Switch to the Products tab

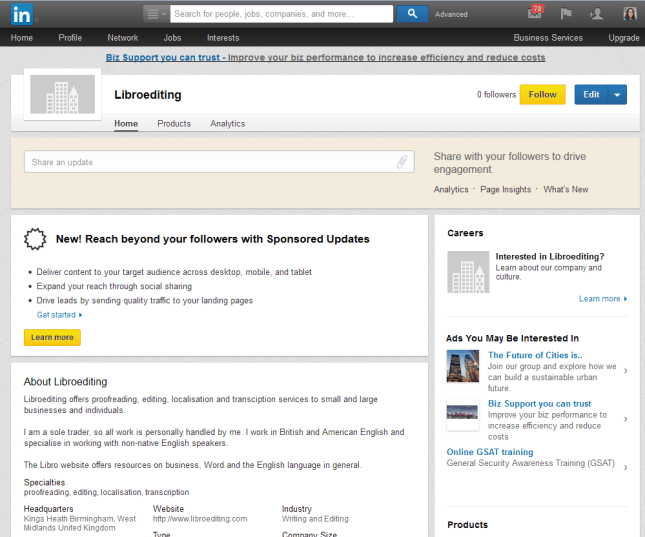(174, 124)
